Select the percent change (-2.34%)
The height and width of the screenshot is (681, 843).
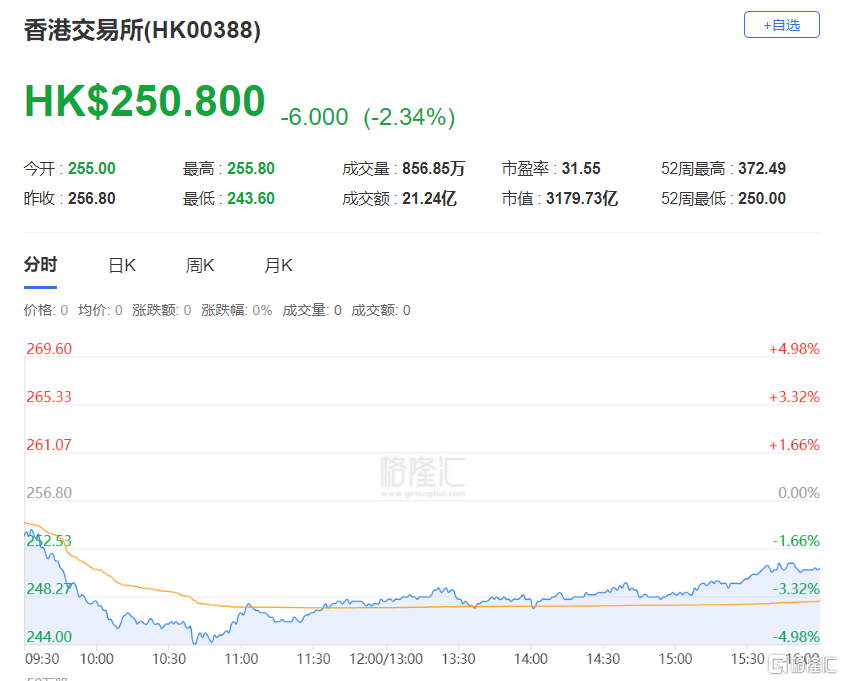coord(410,117)
